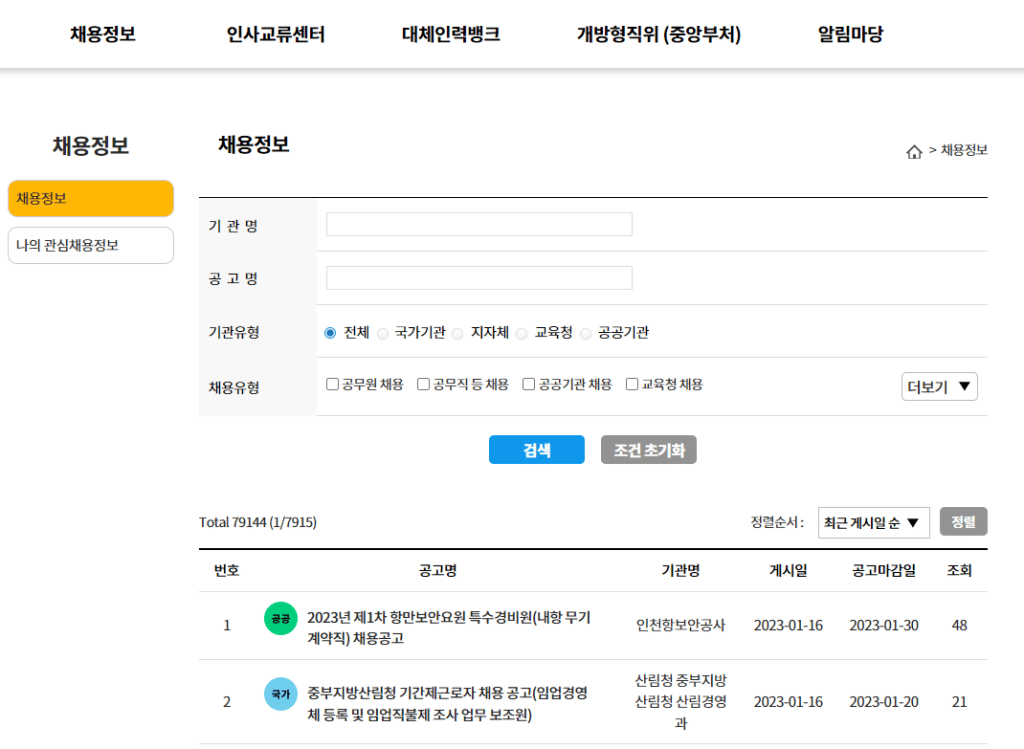
Task: Select the 교육청 radio button
Action: click(521, 334)
